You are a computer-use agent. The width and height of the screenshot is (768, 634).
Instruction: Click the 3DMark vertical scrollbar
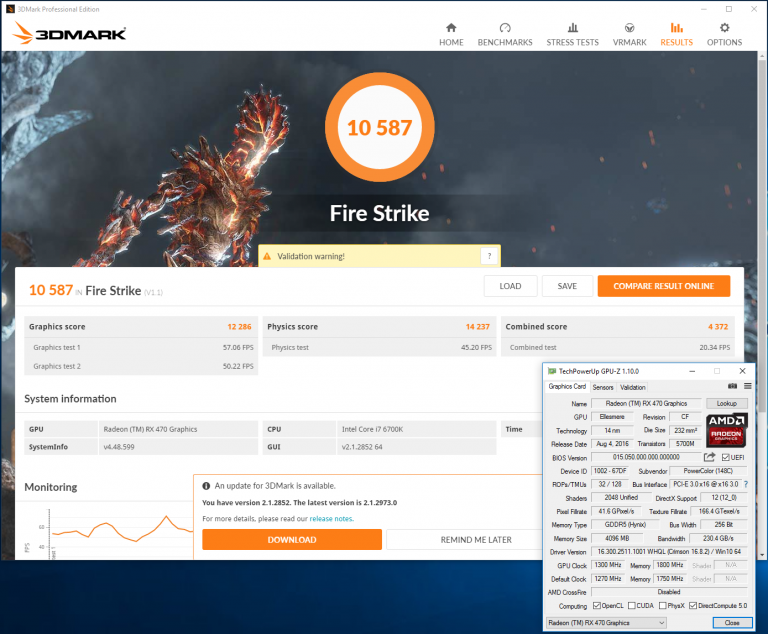[763, 235]
